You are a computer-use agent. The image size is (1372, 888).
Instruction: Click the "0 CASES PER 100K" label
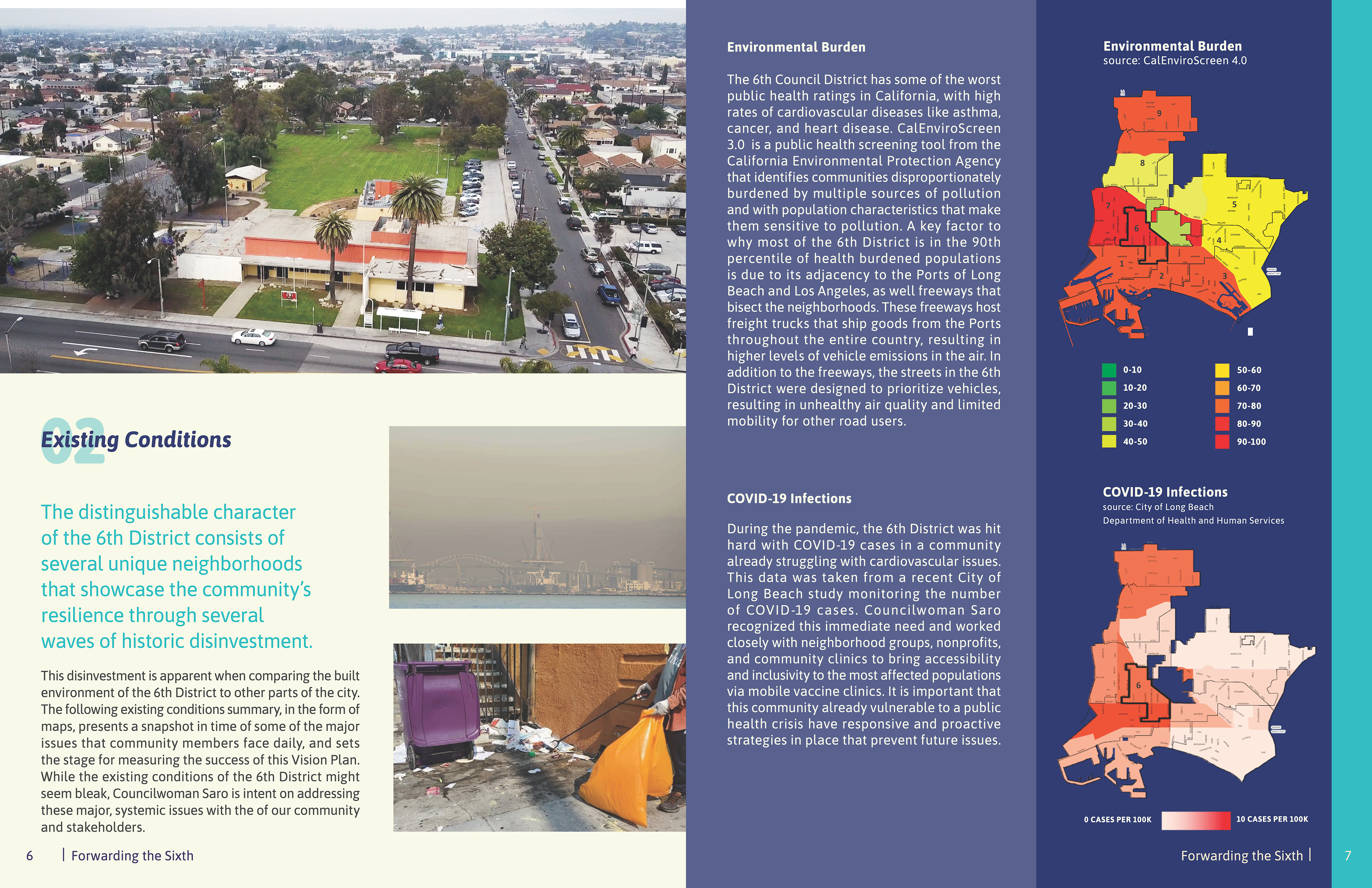(1117, 820)
